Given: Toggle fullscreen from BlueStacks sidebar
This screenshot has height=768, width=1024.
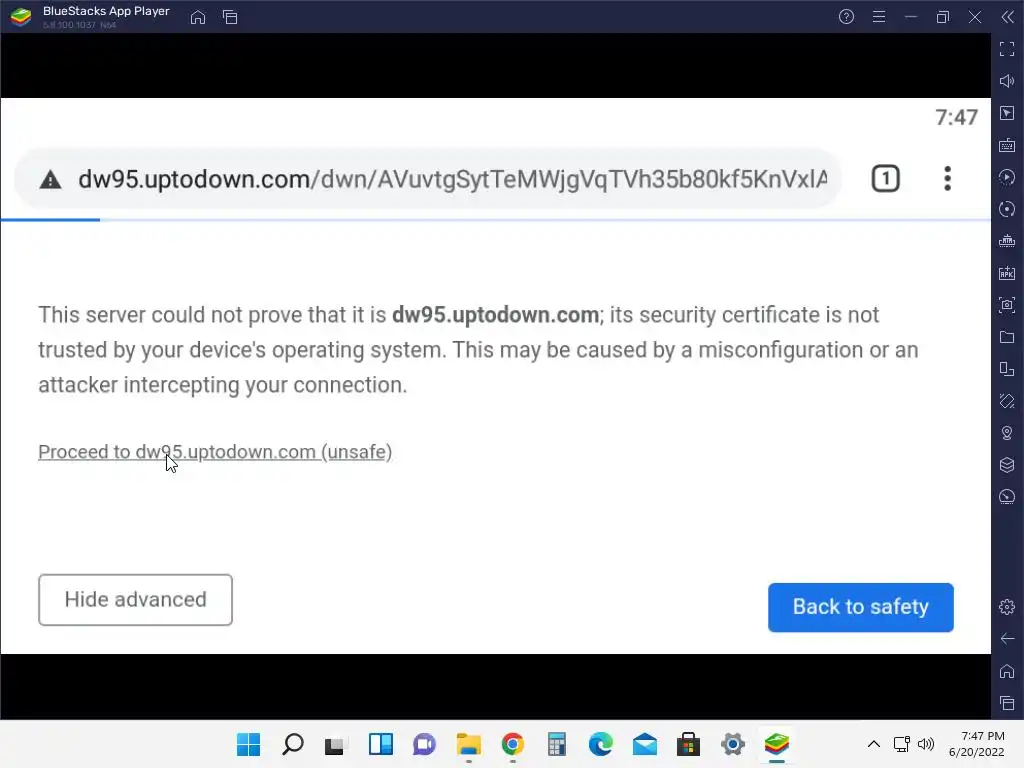Looking at the screenshot, I should coord(1007,49).
